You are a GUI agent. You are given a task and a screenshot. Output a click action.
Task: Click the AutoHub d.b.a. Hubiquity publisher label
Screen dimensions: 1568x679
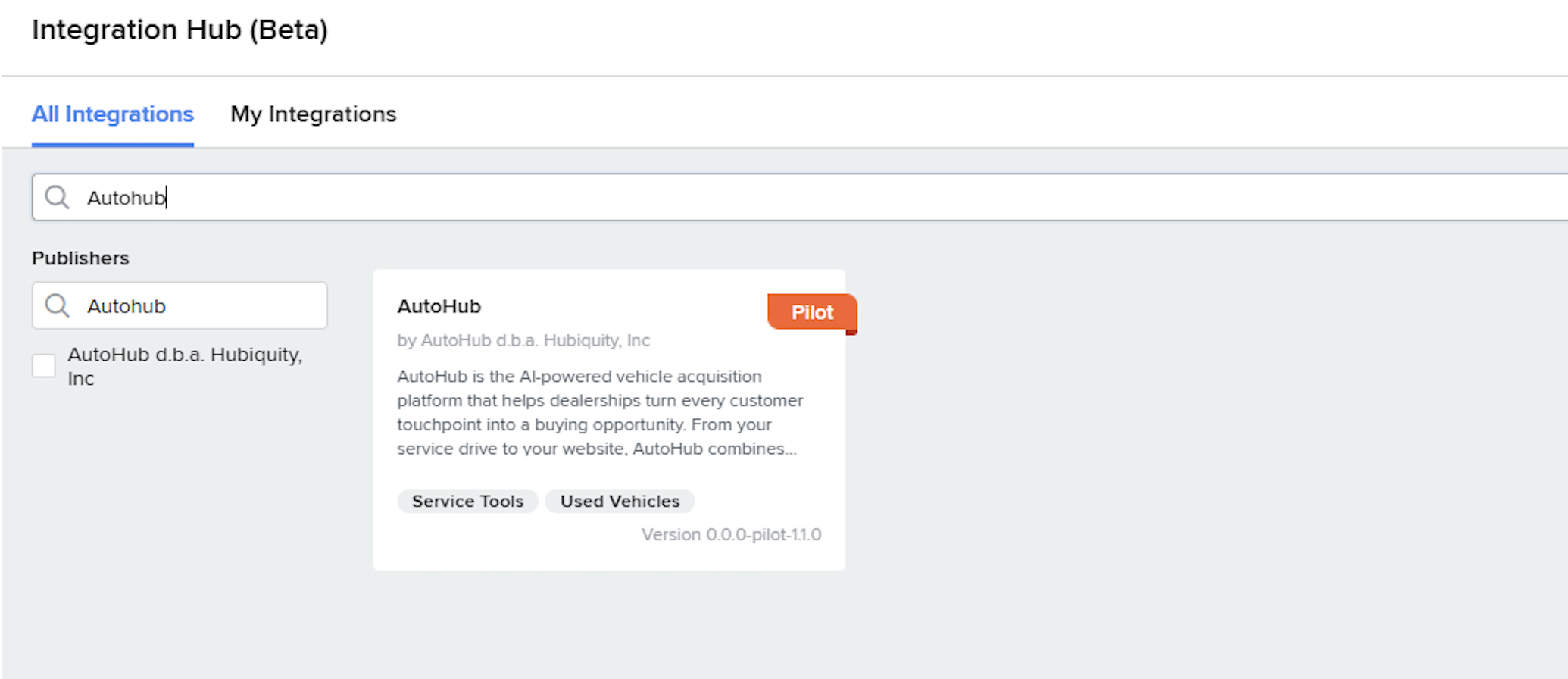coord(185,366)
